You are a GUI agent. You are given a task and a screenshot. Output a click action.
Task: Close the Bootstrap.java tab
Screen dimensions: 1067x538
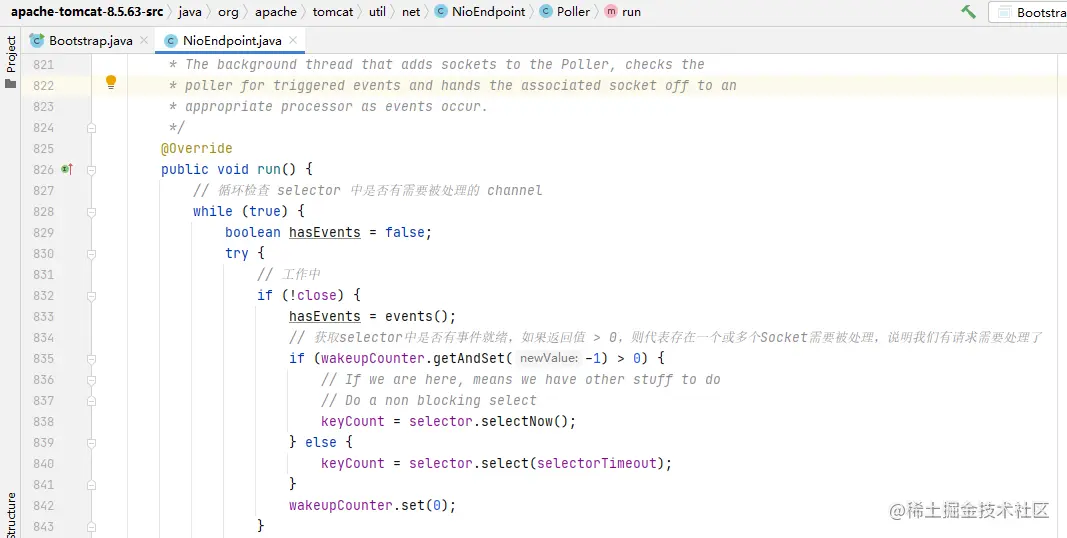pos(144,40)
